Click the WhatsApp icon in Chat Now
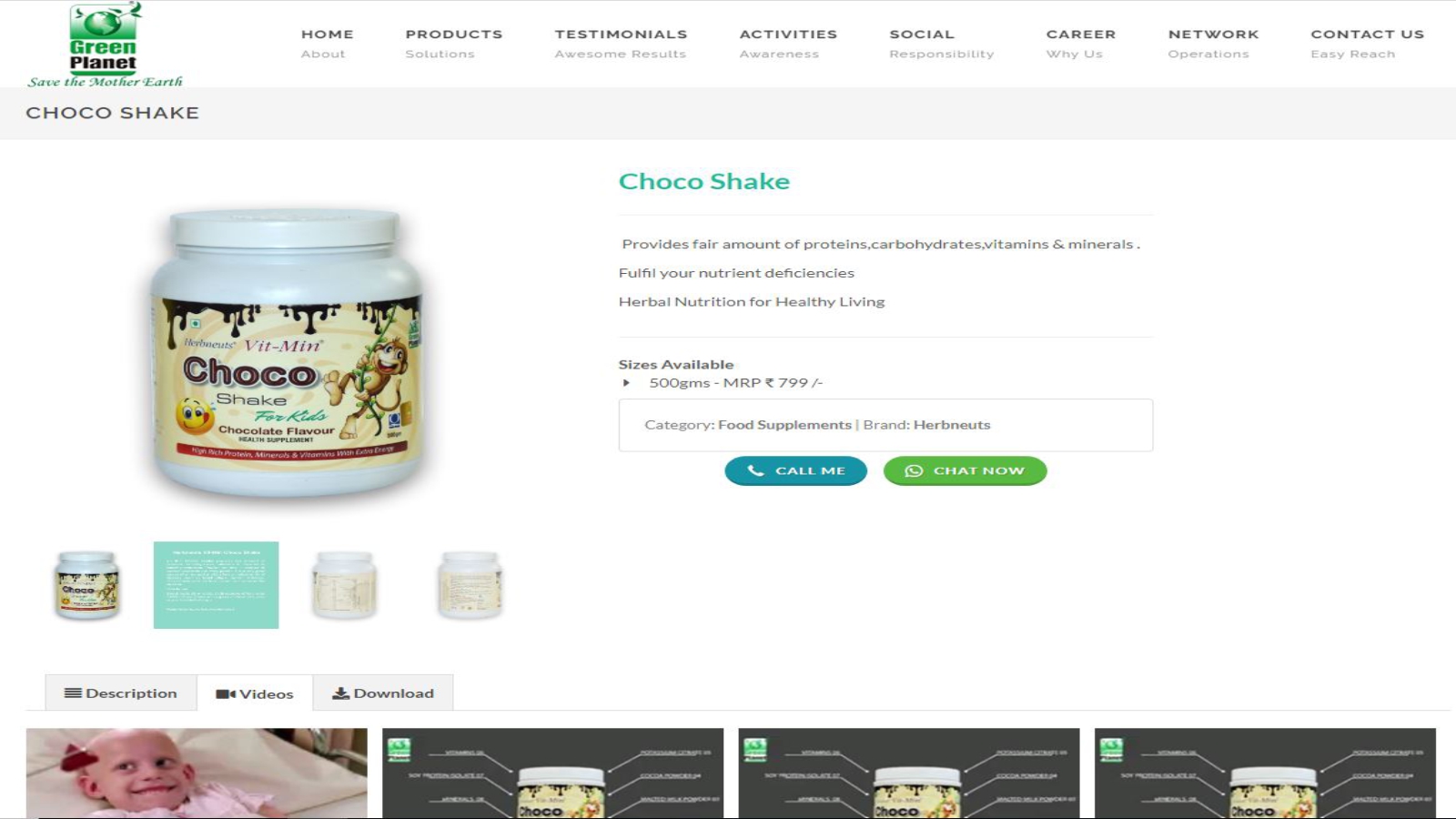Viewport: 1456px width, 819px height. 914,470
